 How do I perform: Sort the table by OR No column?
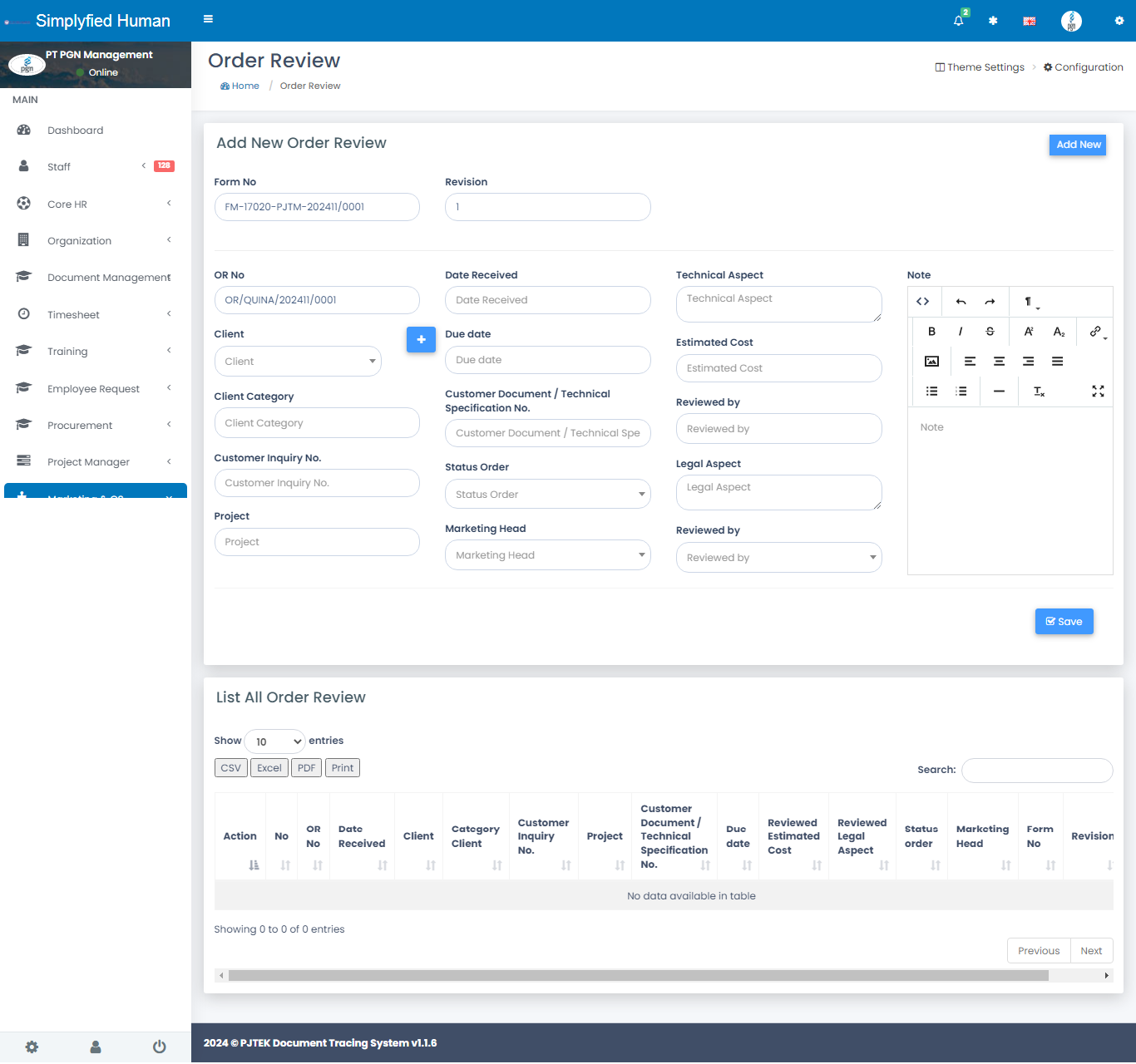coord(314,836)
